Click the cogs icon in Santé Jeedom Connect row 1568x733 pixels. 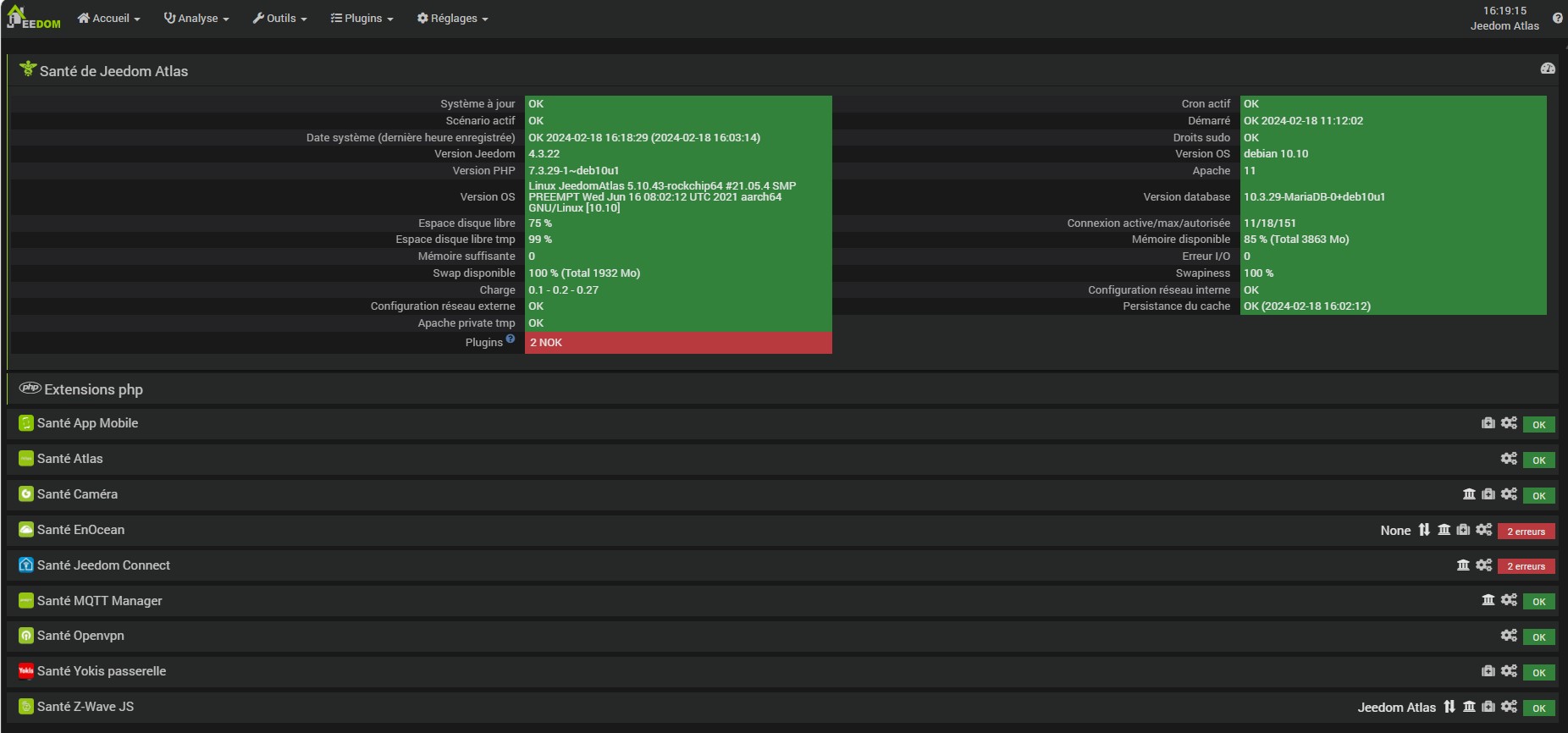[1483, 565]
